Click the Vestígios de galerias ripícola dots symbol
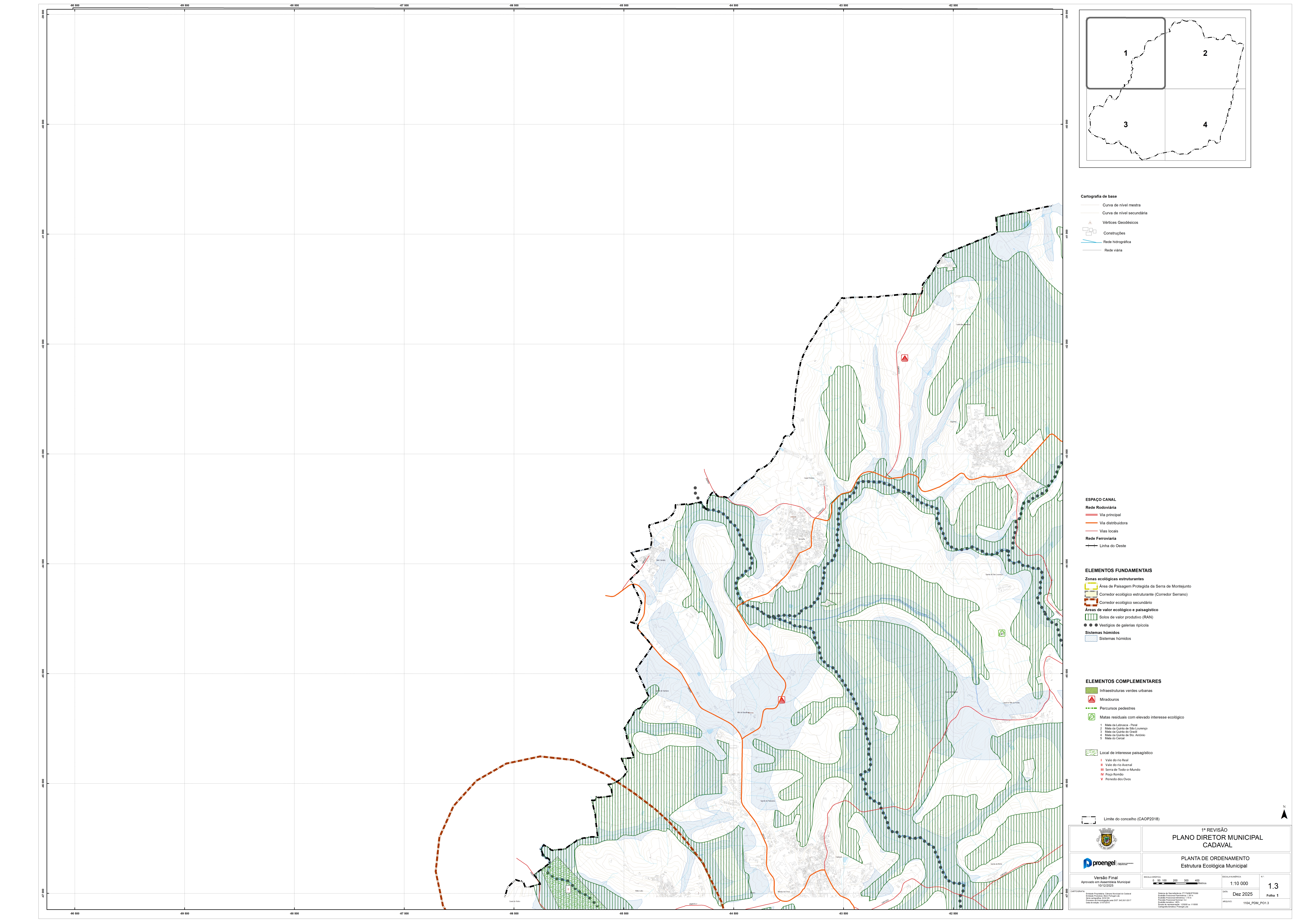 coord(1091,625)
